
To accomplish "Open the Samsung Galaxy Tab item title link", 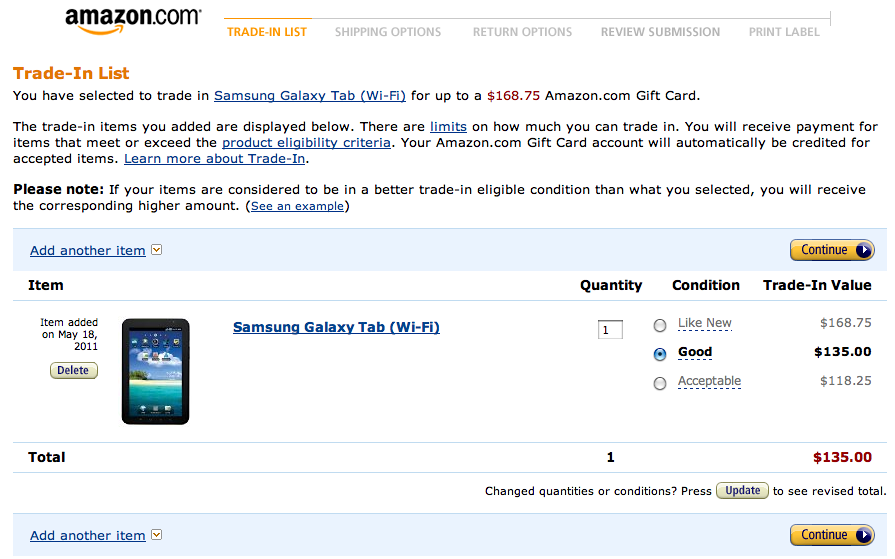I will click(336, 327).
